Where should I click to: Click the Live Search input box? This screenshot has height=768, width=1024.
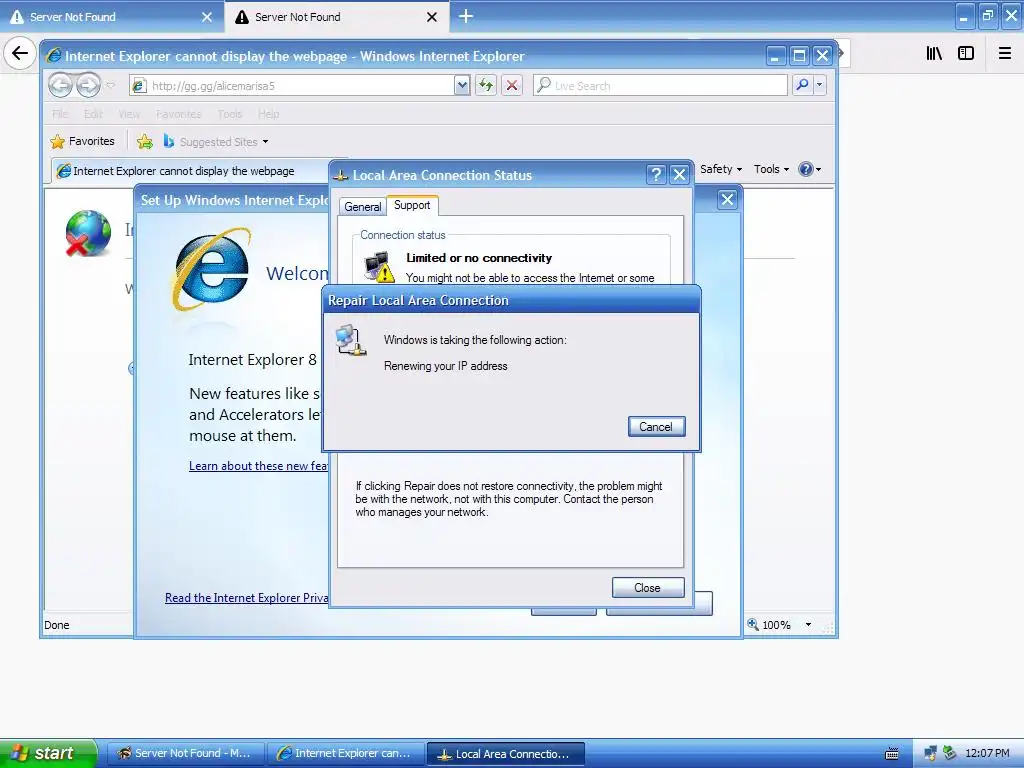point(660,86)
